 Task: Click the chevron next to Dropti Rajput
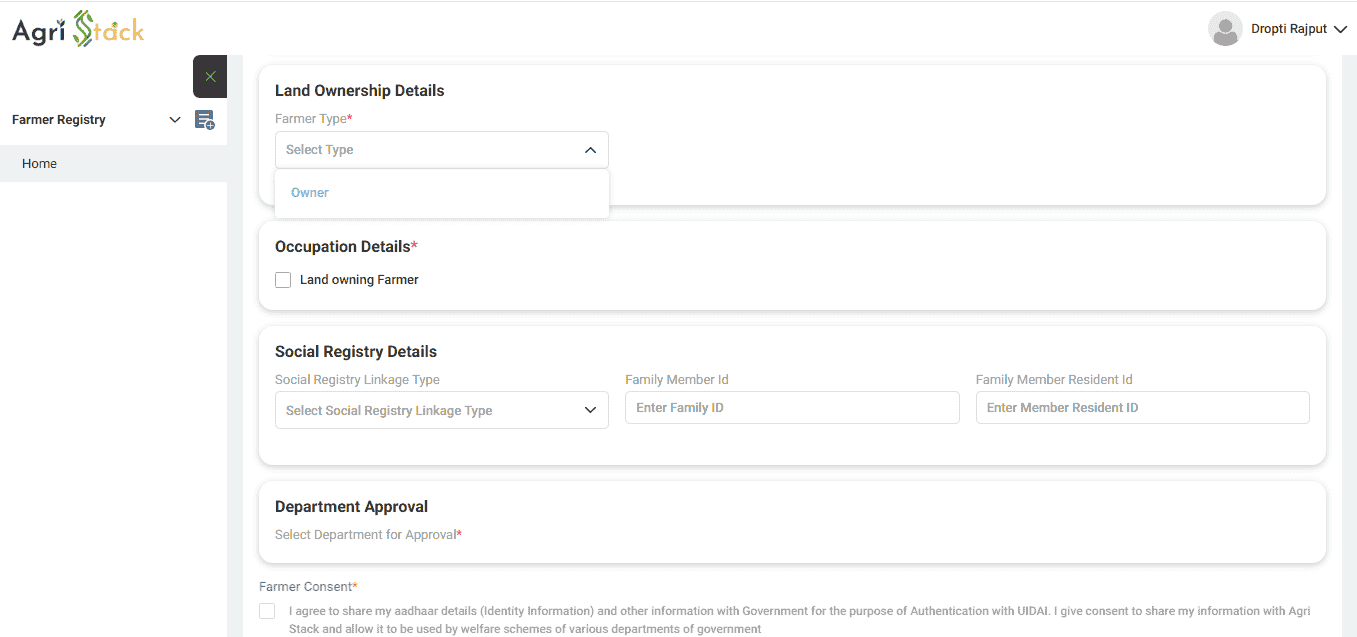pyautogui.click(x=1340, y=30)
